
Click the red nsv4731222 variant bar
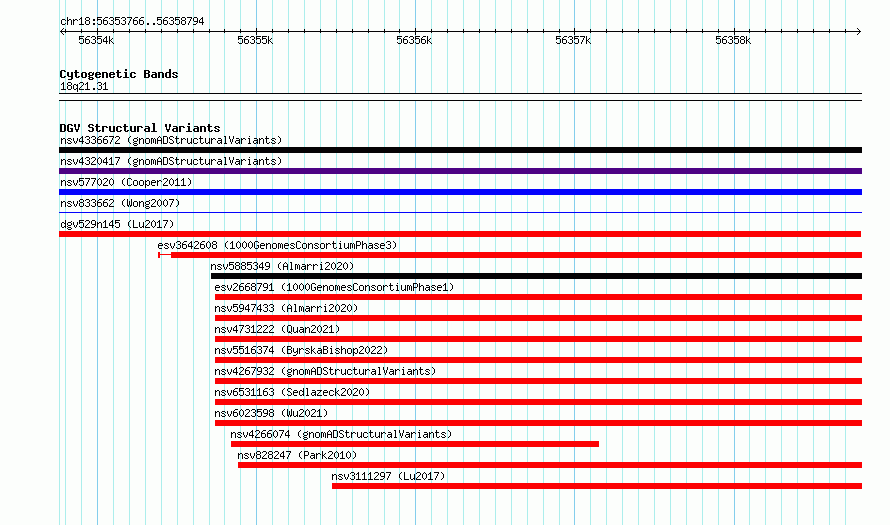[539, 339]
